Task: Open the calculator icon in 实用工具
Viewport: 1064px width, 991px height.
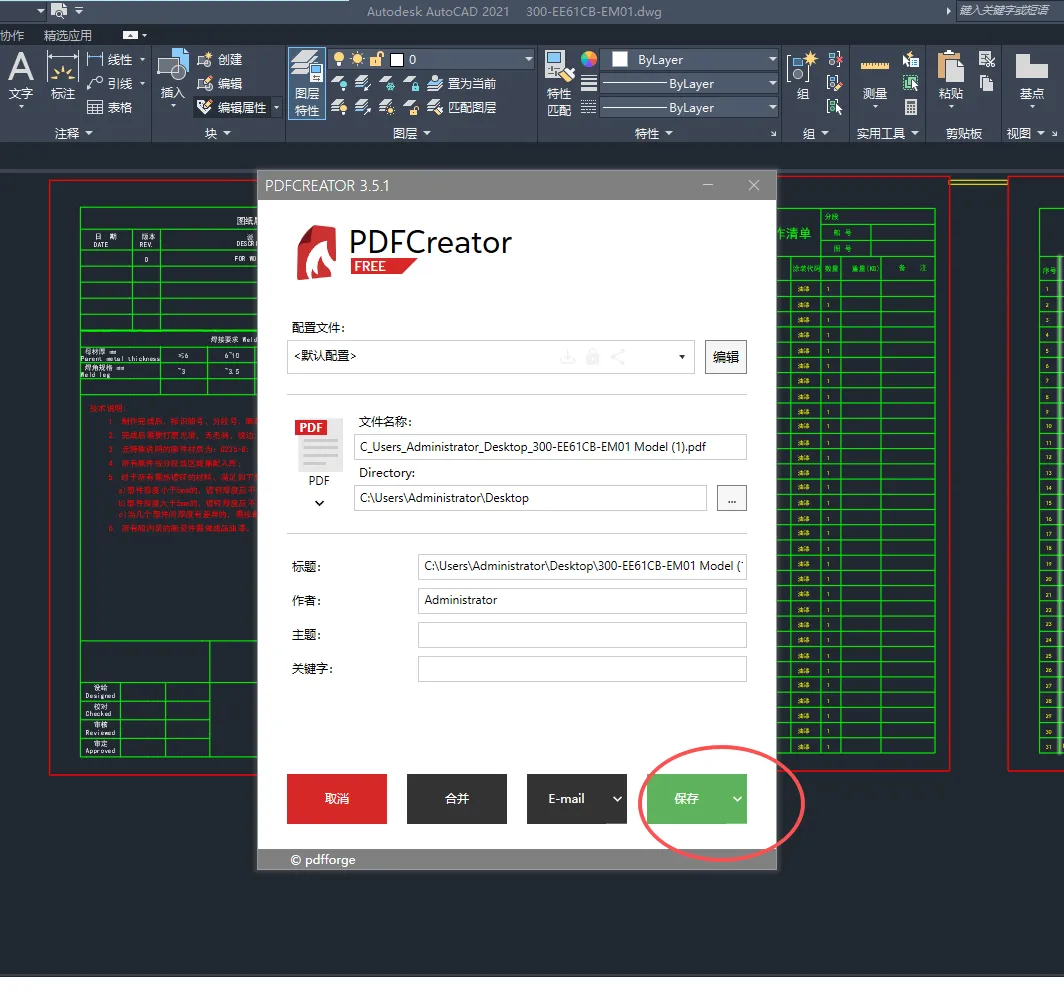Action: [x=911, y=107]
